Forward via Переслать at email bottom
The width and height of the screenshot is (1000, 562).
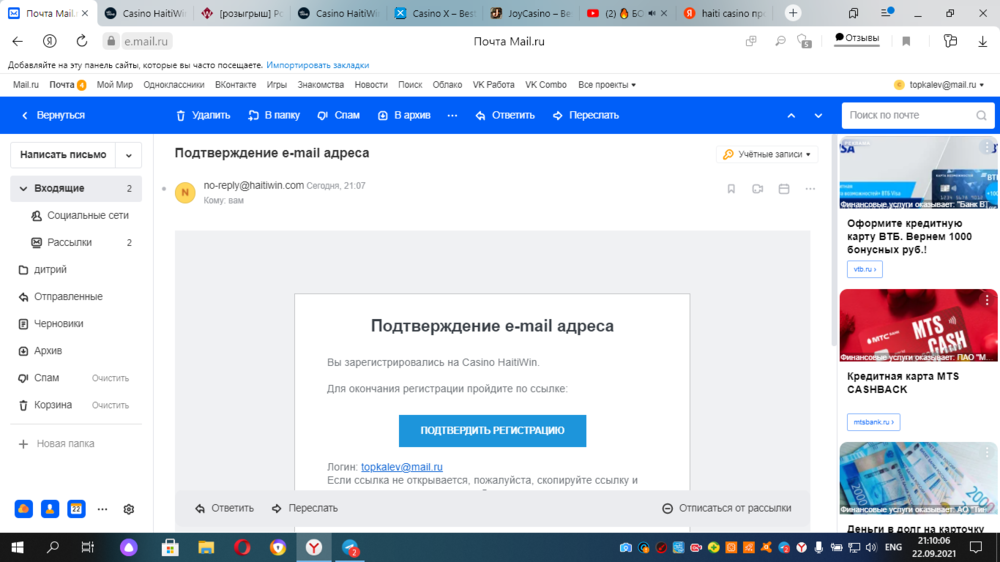pyautogui.click(x=305, y=508)
